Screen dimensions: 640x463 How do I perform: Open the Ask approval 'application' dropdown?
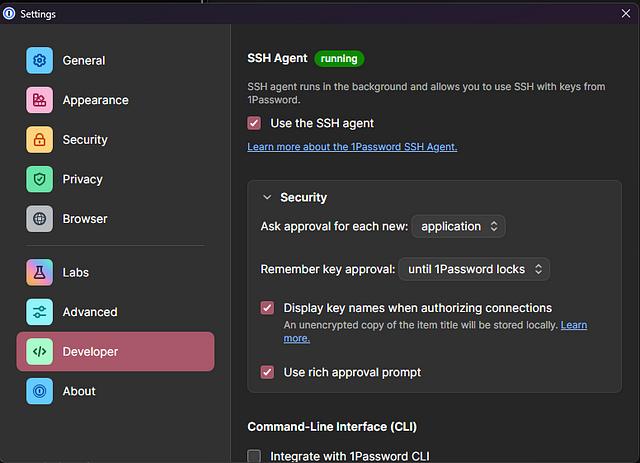tap(458, 226)
